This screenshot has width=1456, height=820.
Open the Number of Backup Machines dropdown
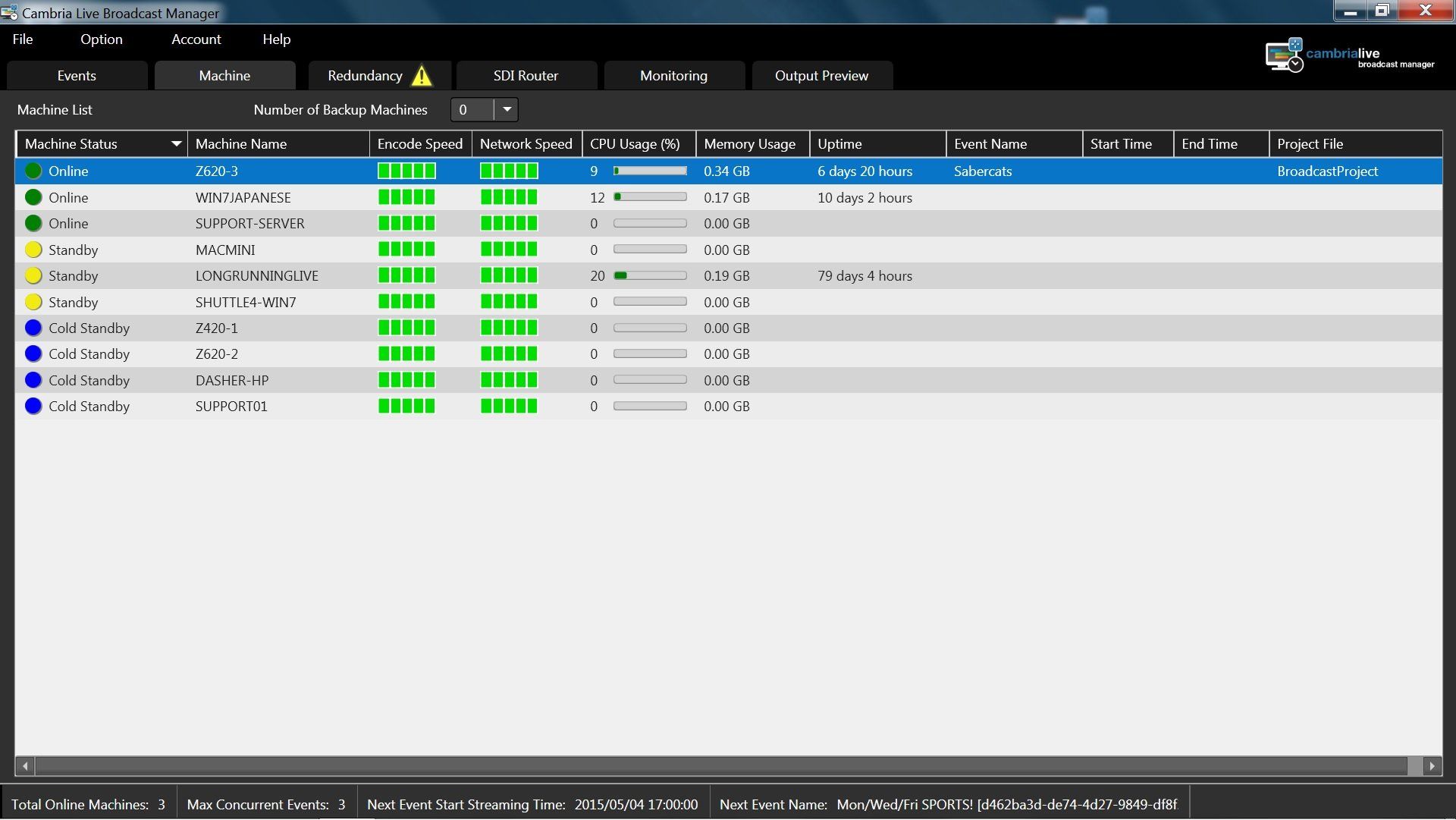click(507, 110)
